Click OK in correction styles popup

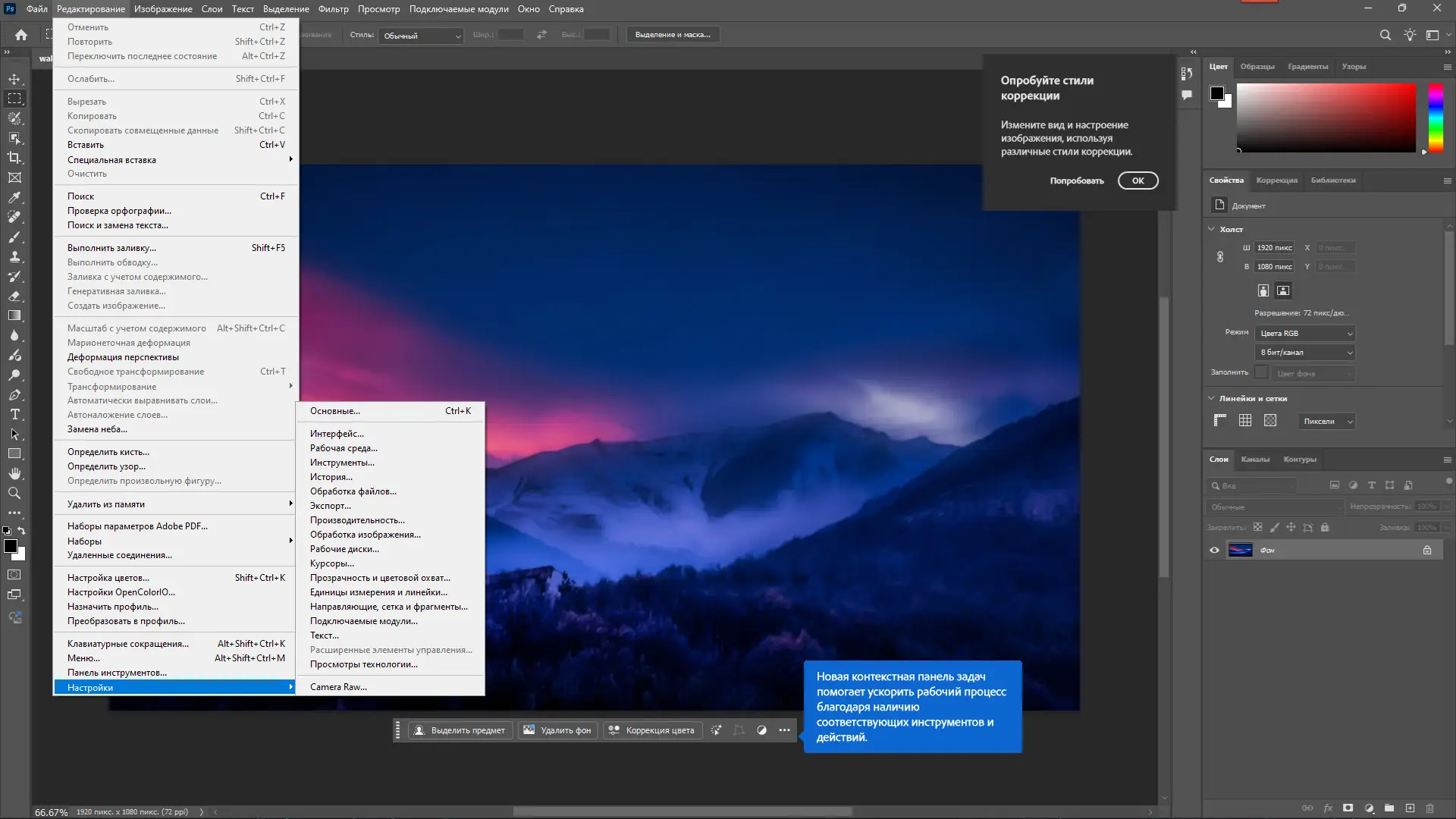[x=1137, y=180]
